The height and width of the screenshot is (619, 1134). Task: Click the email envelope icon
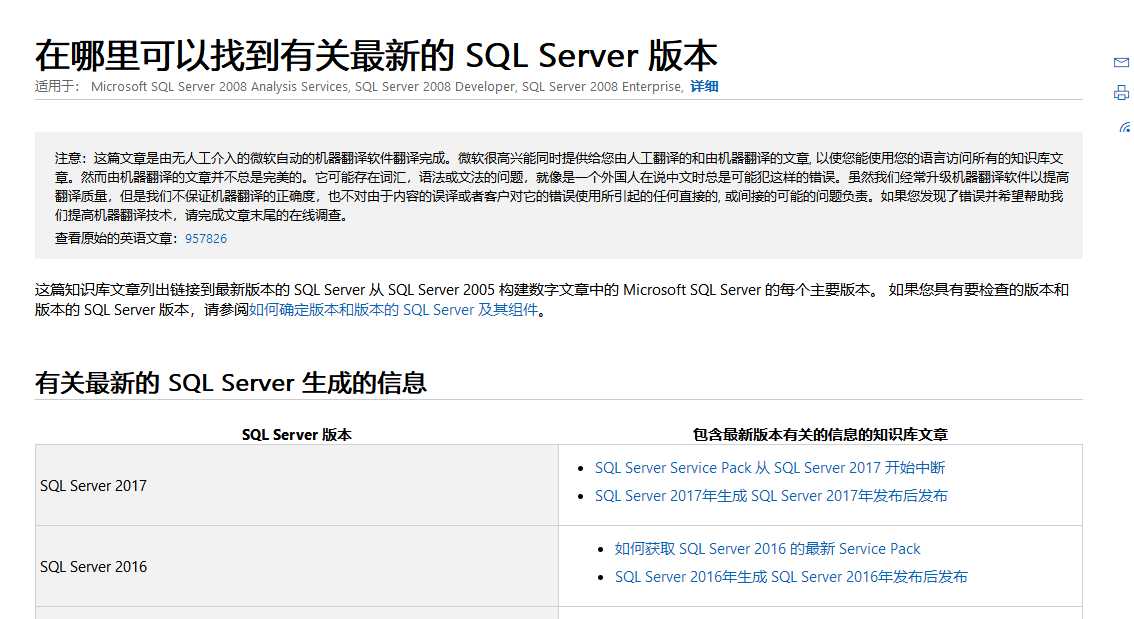pyautogui.click(x=1121, y=63)
